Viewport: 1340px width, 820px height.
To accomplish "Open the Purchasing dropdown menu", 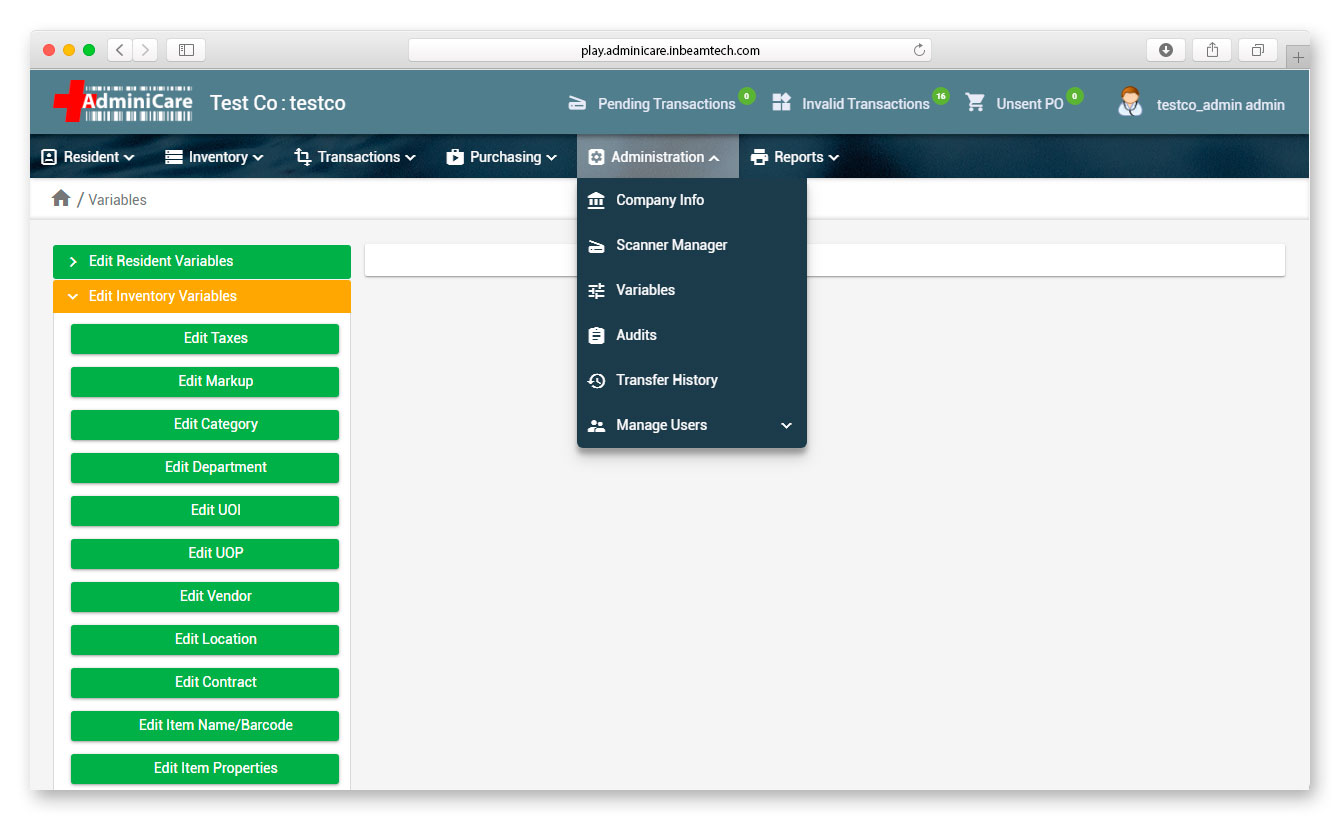I will click(501, 157).
